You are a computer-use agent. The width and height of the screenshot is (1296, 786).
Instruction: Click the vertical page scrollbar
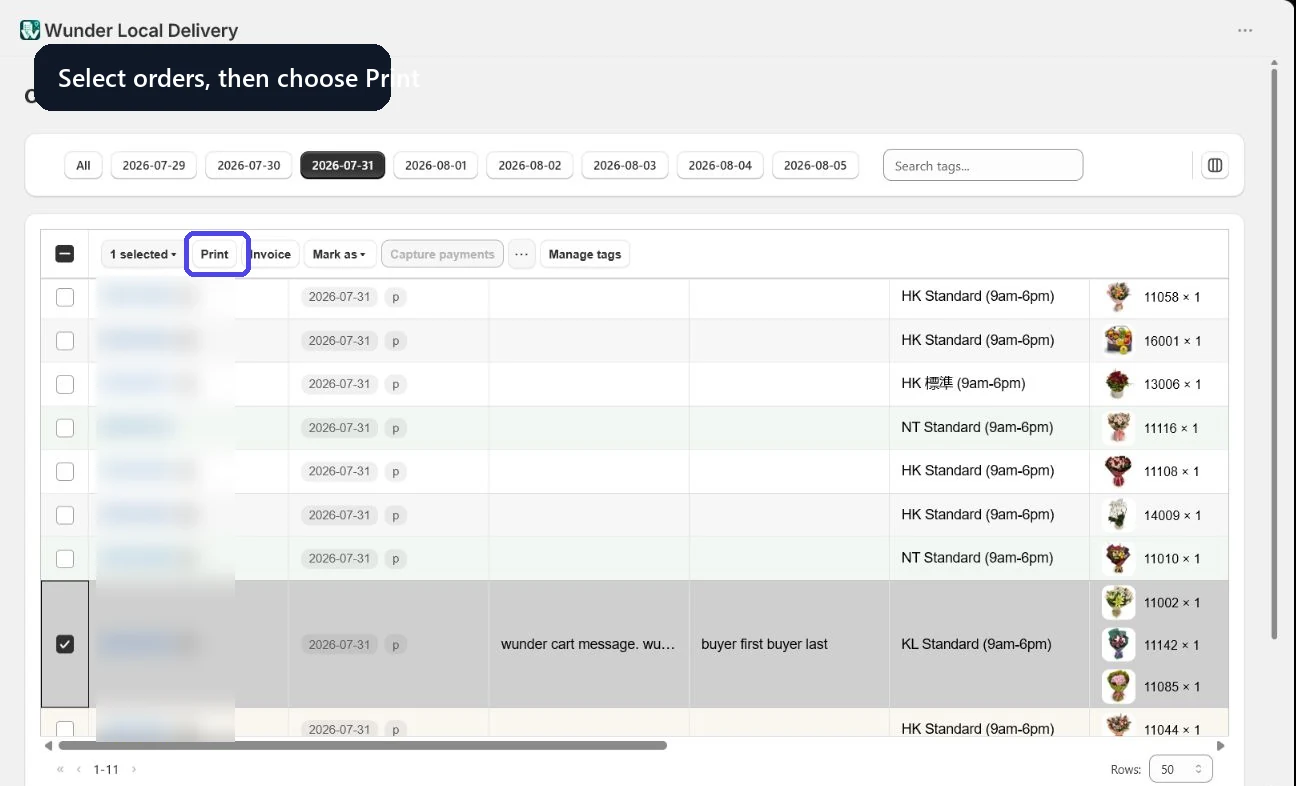click(x=1274, y=353)
